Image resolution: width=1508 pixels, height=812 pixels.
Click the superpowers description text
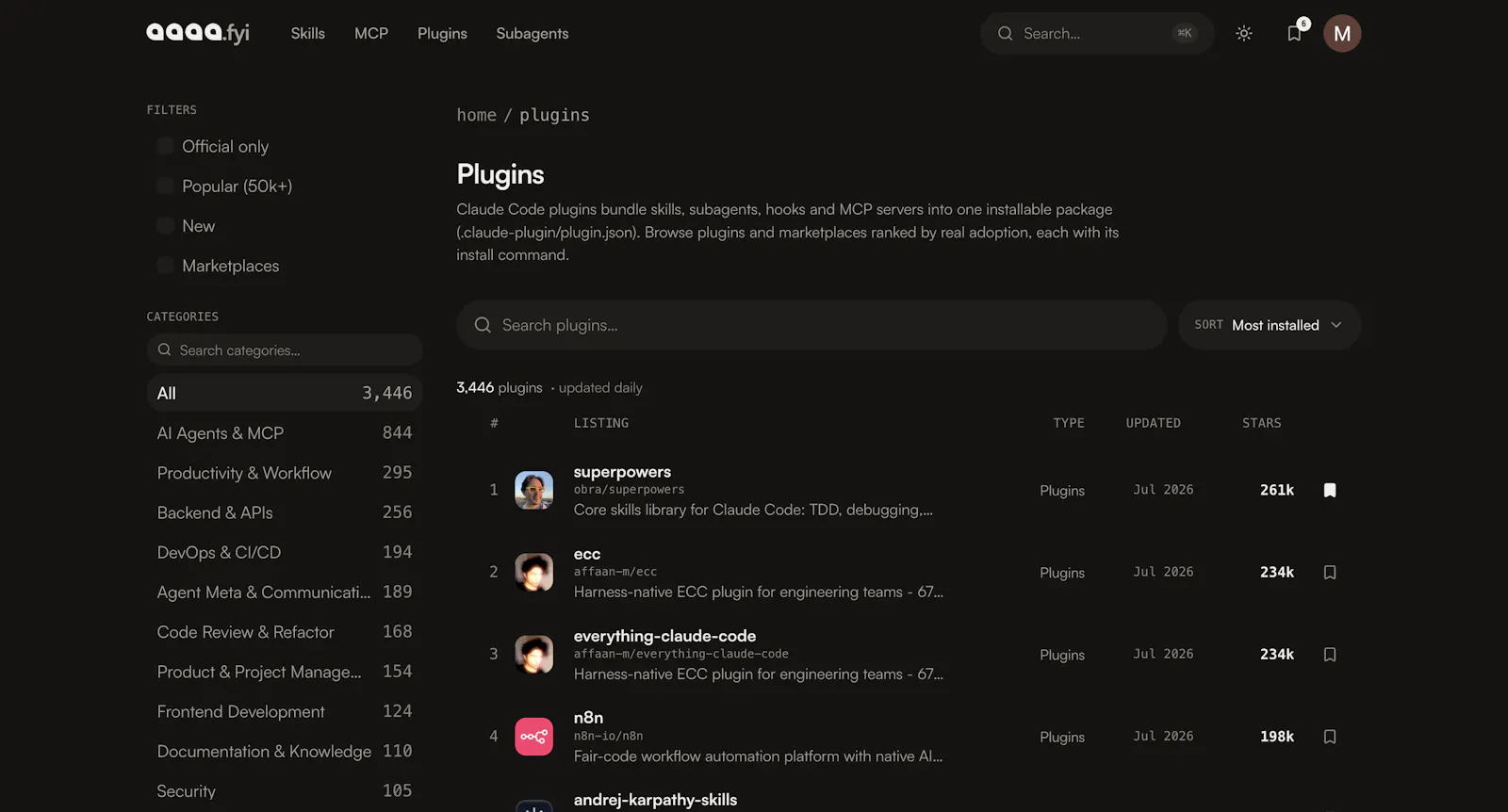click(x=753, y=510)
